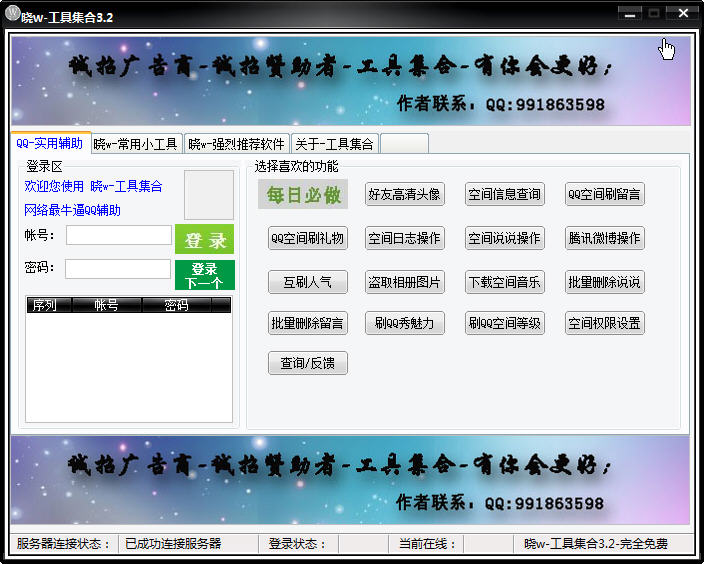Screen dimensions: 704x564
Task: Click the green 登录 button
Action: point(204,239)
